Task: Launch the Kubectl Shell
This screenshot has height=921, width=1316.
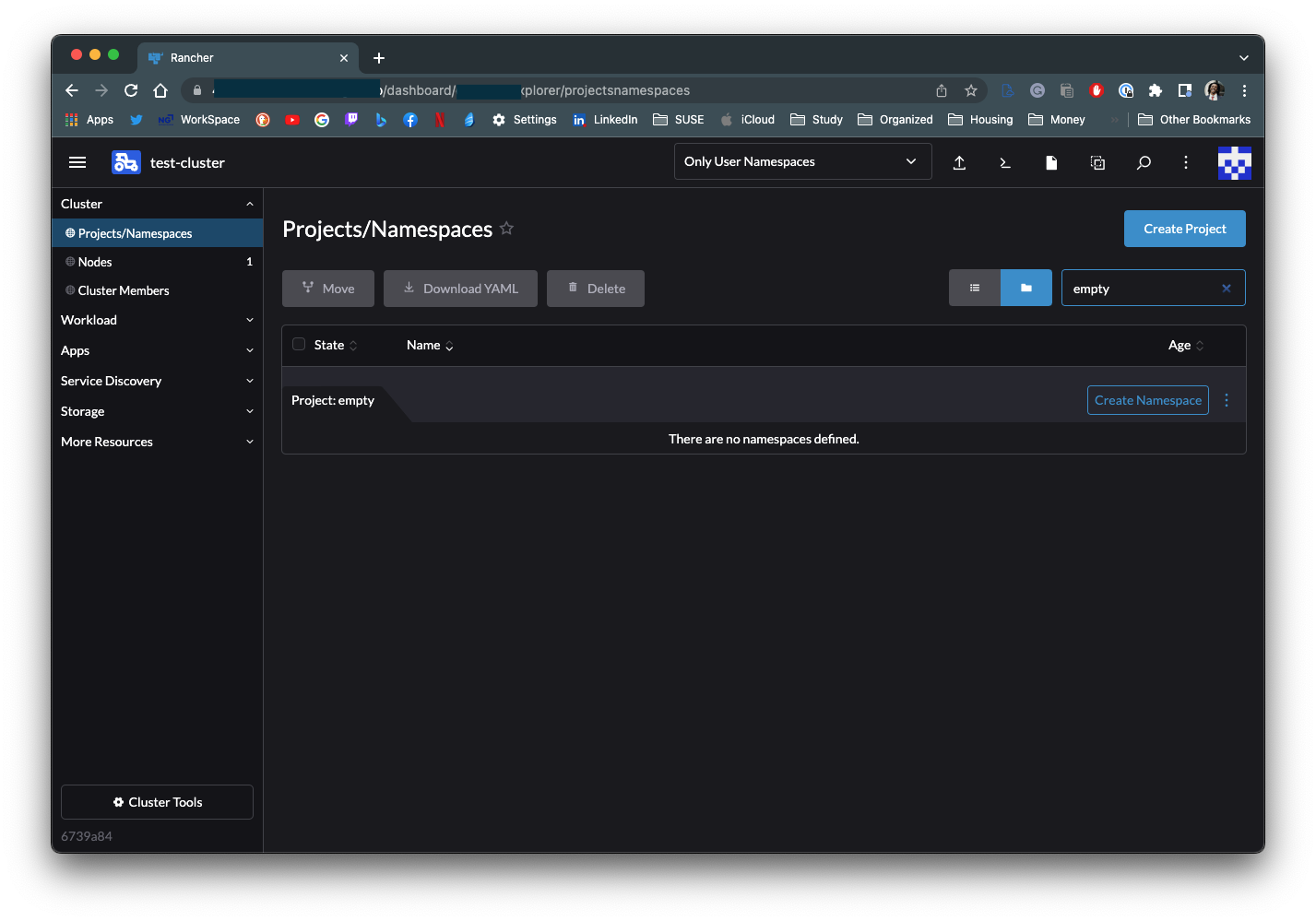Action: click(x=1005, y=162)
